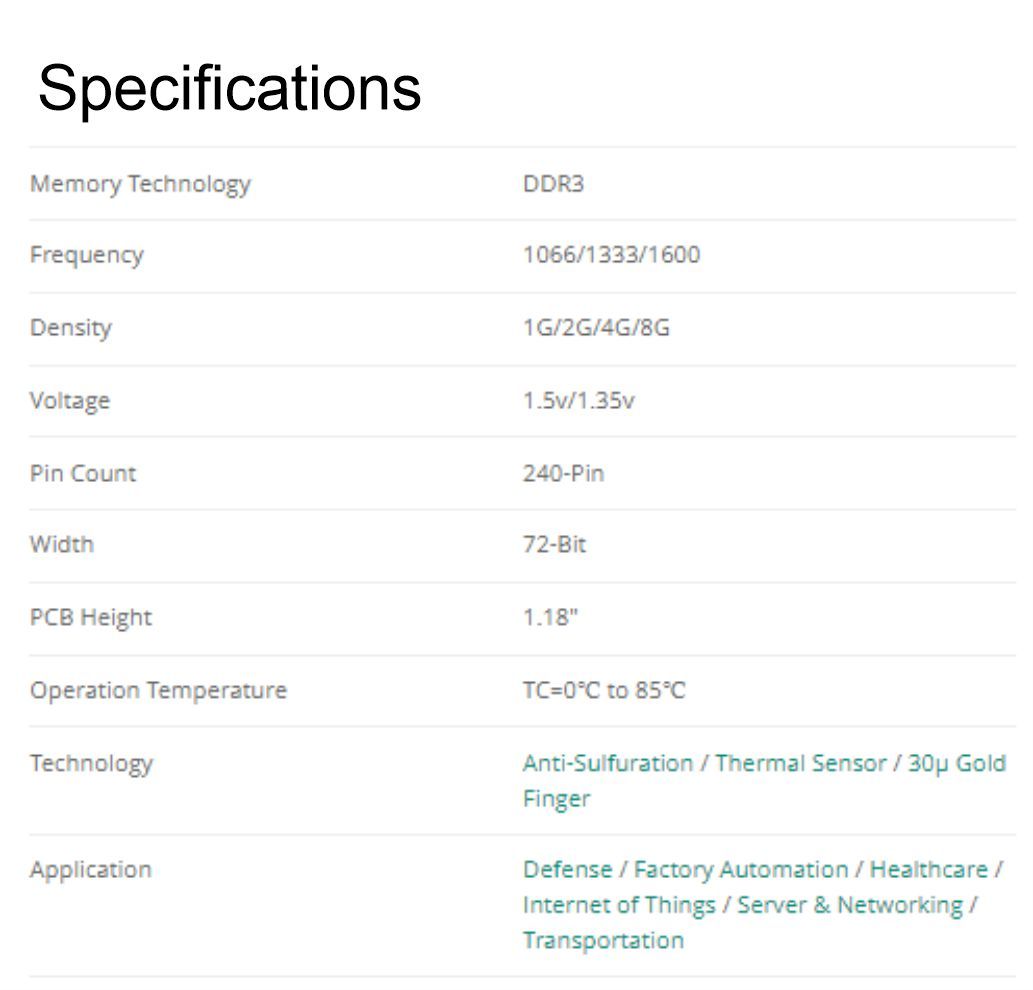1033x990 pixels.
Task: Click the DDR3 value text
Action: coord(553,184)
